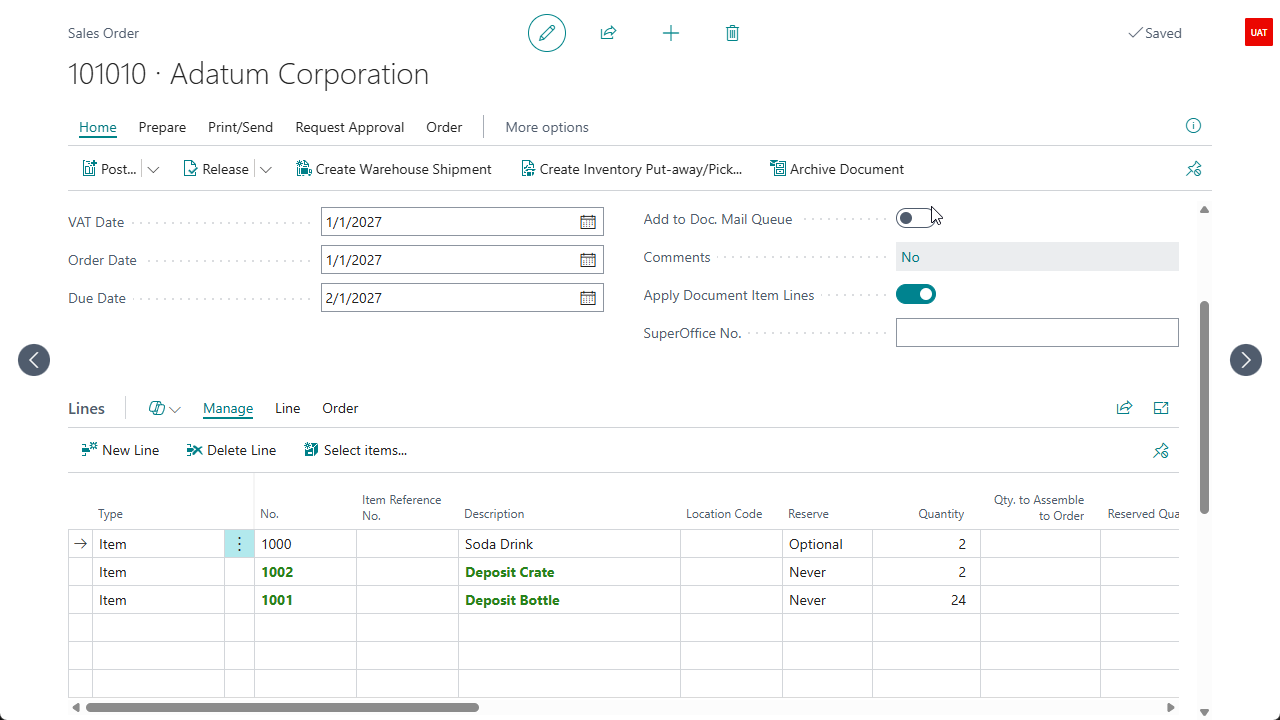The image size is (1280, 720).
Task: Expand Lines part to full page
Action: (1161, 408)
